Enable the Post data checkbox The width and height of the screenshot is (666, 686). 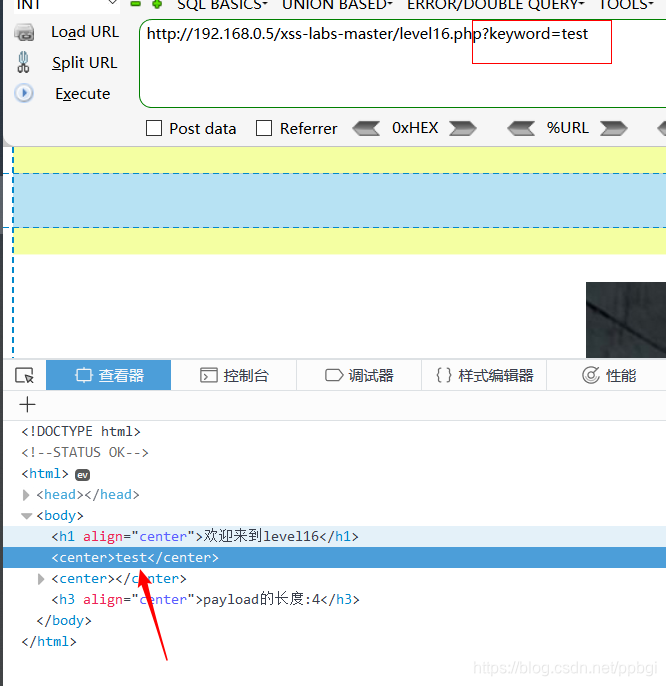coord(154,128)
